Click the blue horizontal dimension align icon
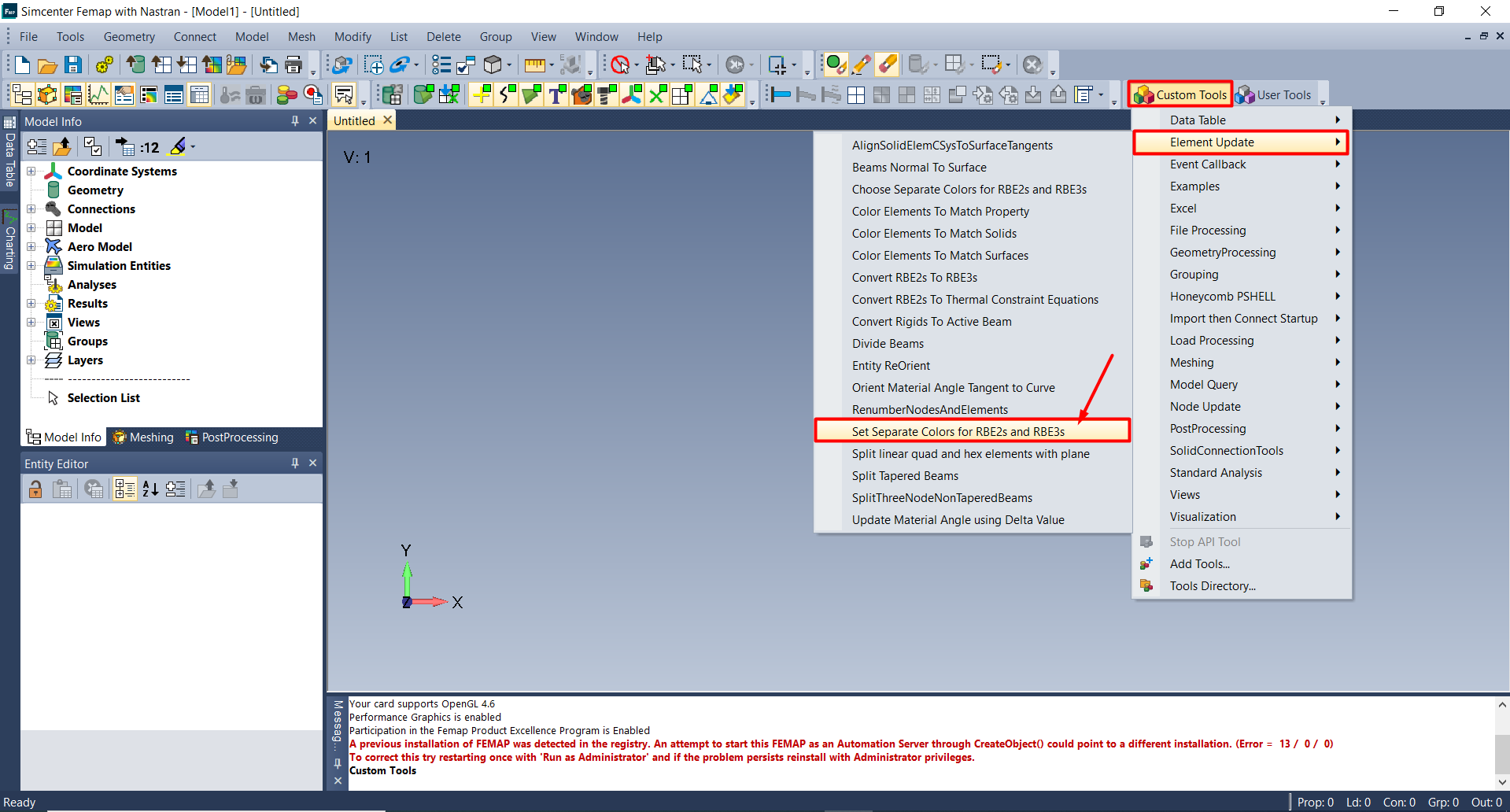The height and width of the screenshot is (812, 1510). (x=781, y=95)
